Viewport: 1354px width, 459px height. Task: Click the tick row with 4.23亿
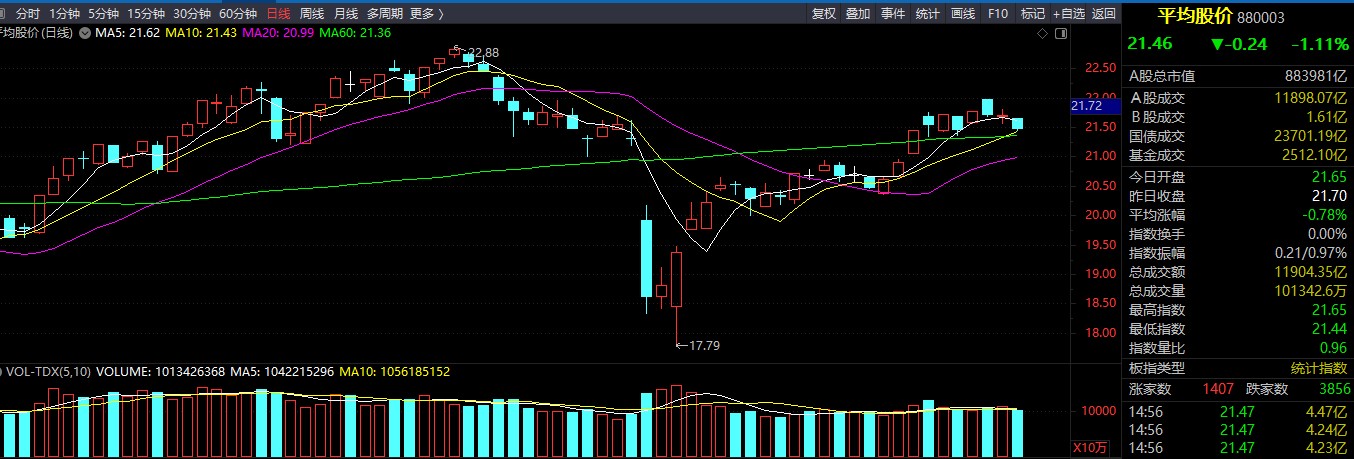click(1238, 448)
